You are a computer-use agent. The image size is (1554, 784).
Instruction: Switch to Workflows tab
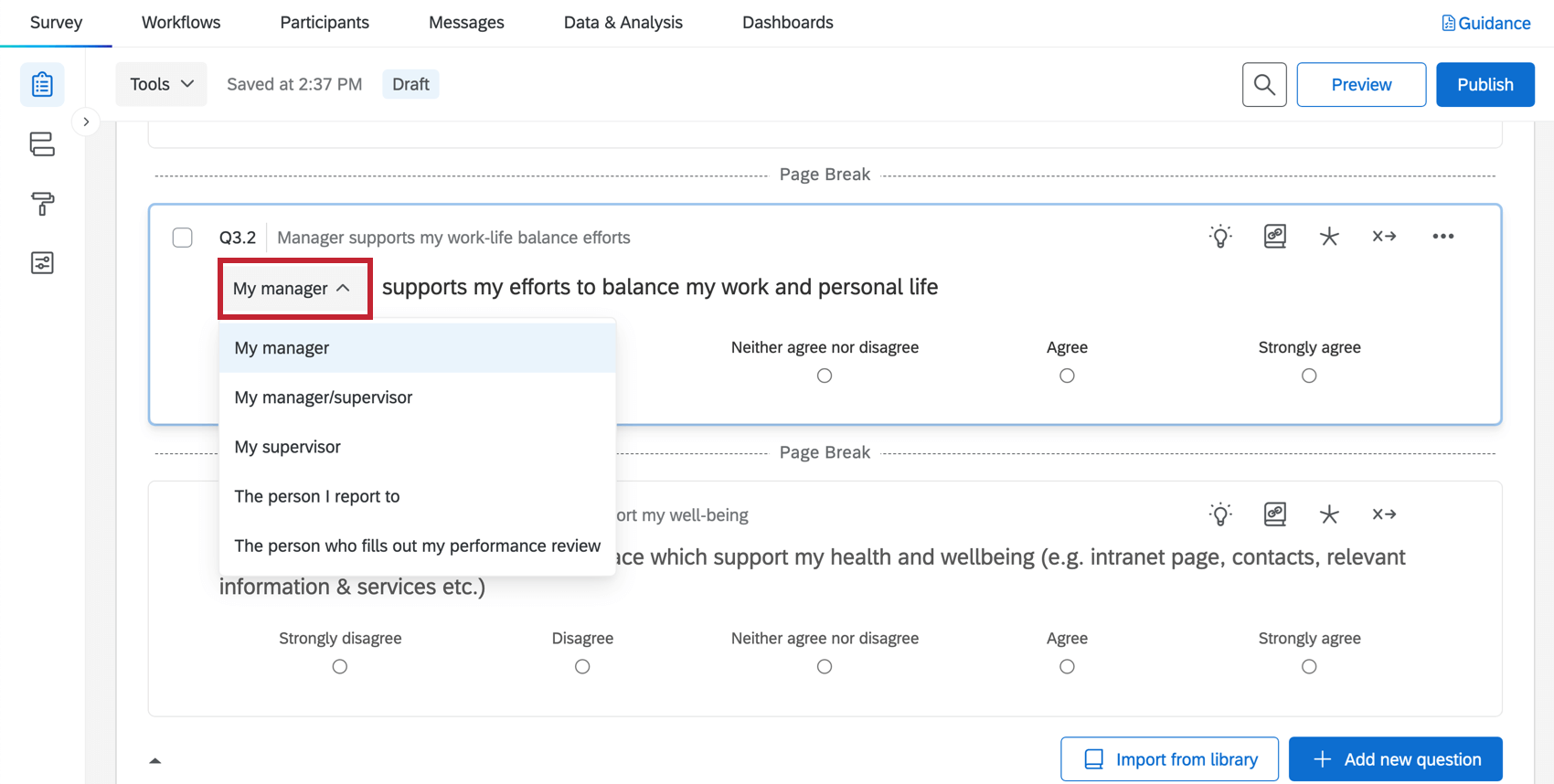tap(181, 23)
